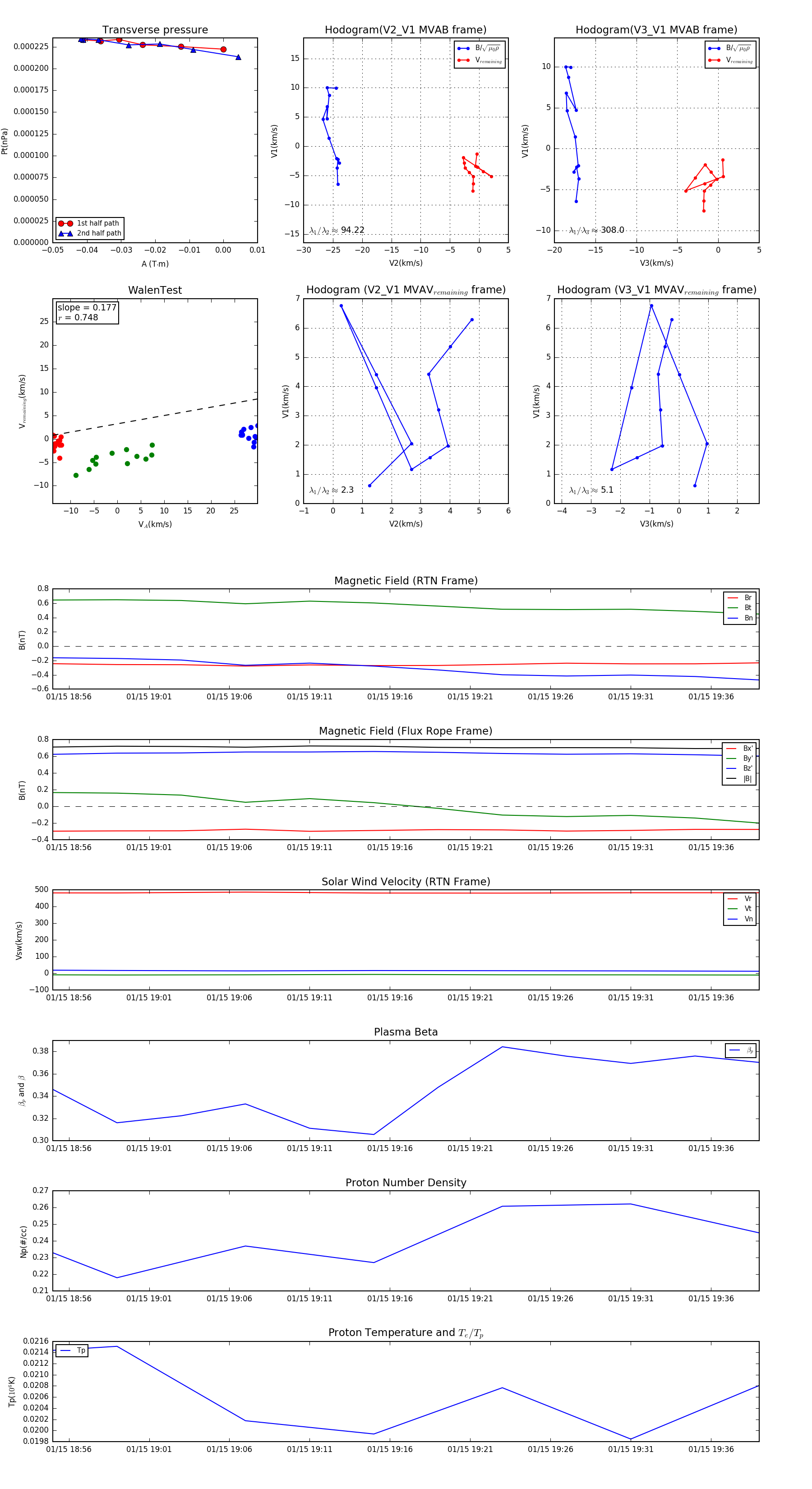
Task: Select the "Vn" legend entry
Action: pyautogui.click(x=740, y=919)
